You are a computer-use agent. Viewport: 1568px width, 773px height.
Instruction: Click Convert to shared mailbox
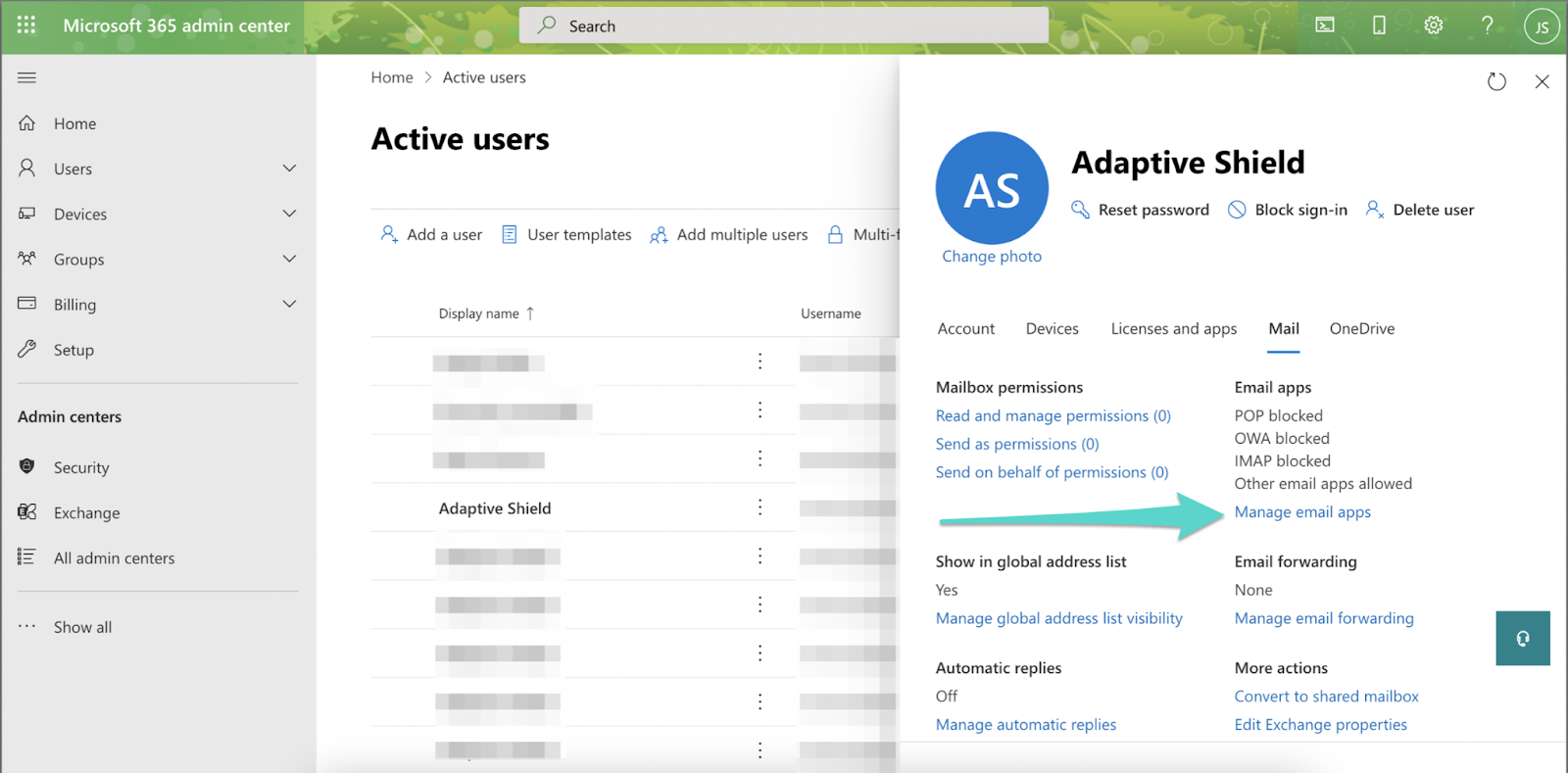(1327, 696)
